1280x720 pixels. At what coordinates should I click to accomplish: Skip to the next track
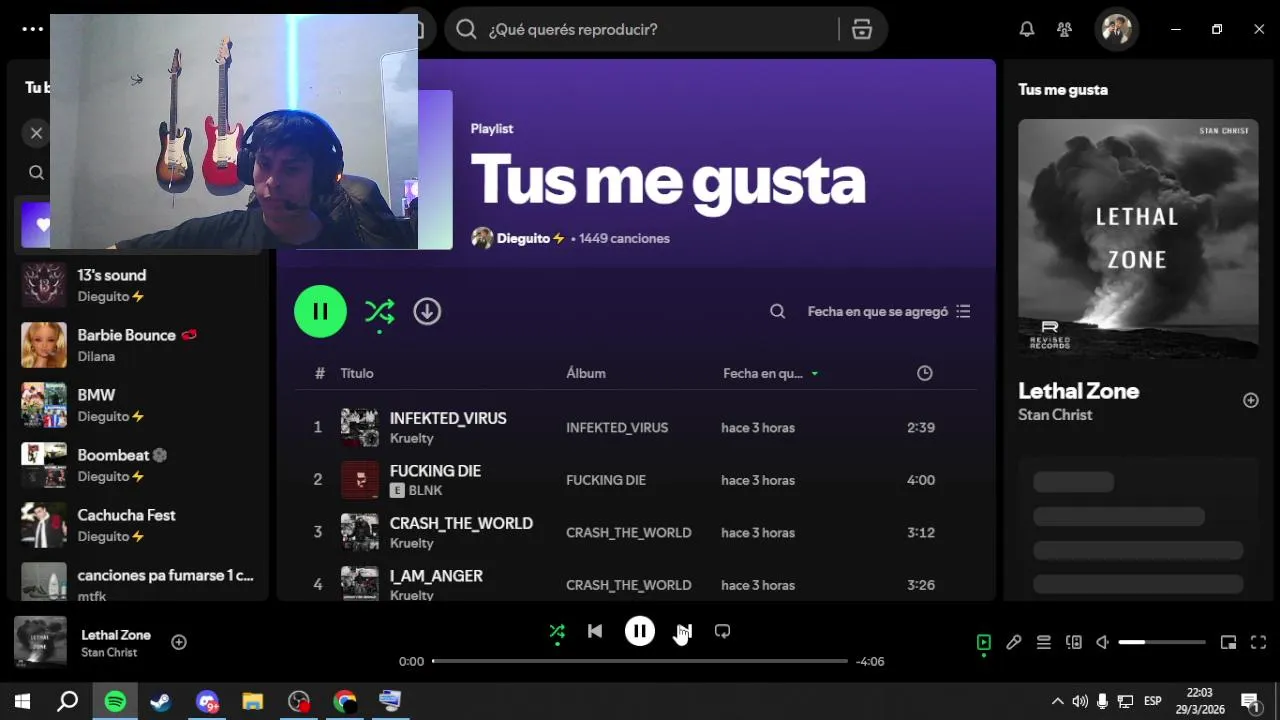pos(684,631)
